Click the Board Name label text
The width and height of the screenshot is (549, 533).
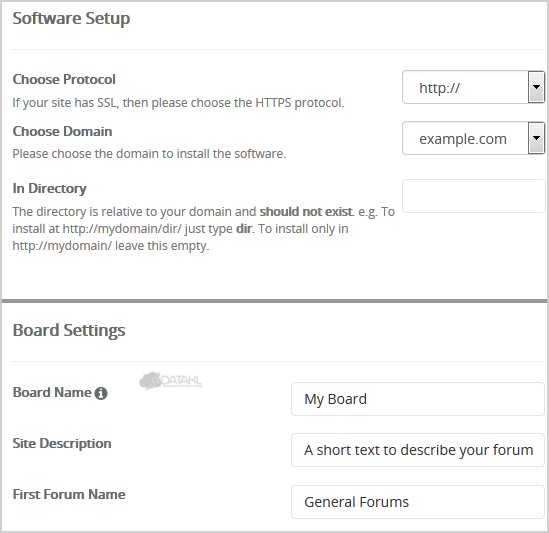(52, 393)
